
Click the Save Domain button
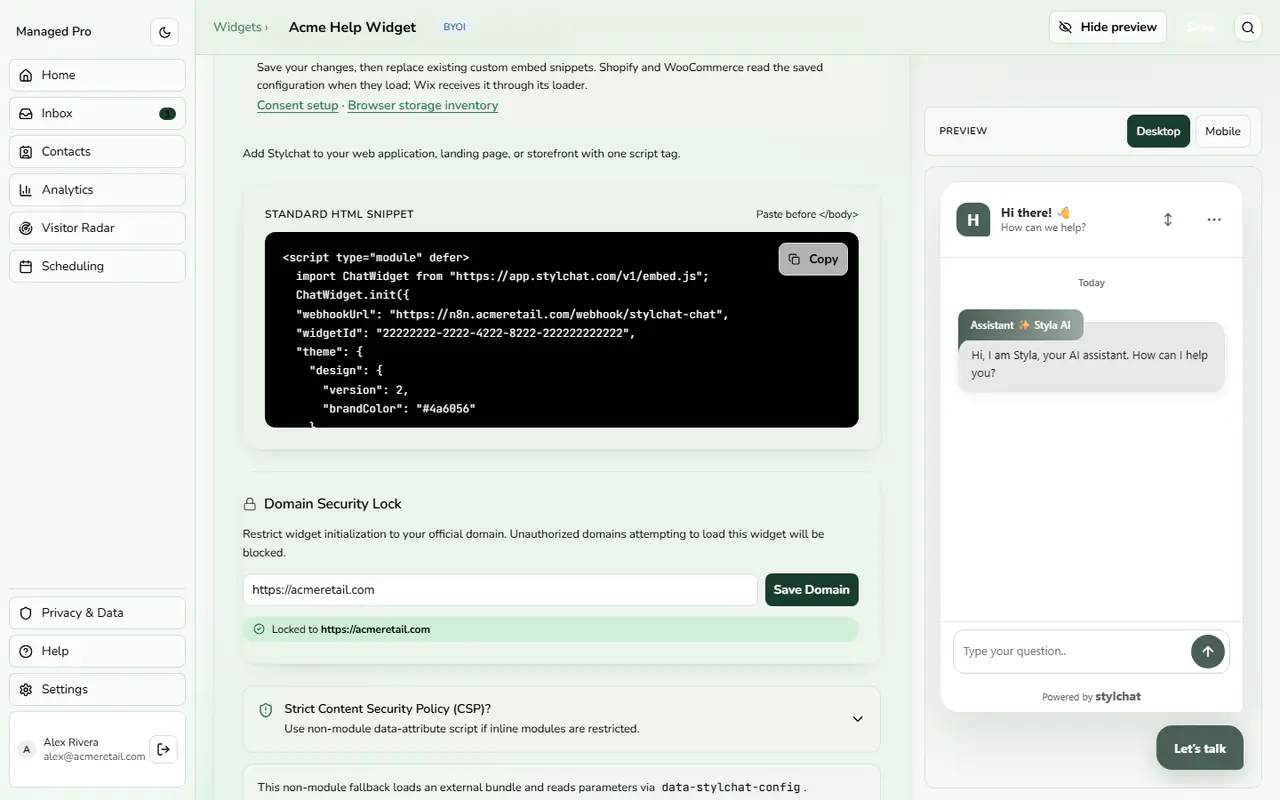[812, 590]
